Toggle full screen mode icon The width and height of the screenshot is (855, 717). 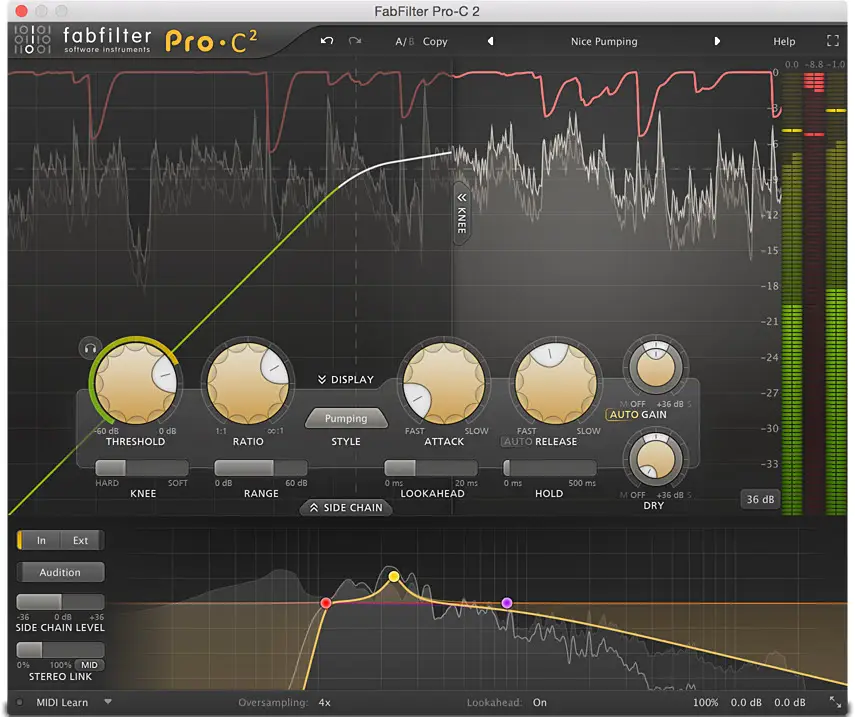833,41
